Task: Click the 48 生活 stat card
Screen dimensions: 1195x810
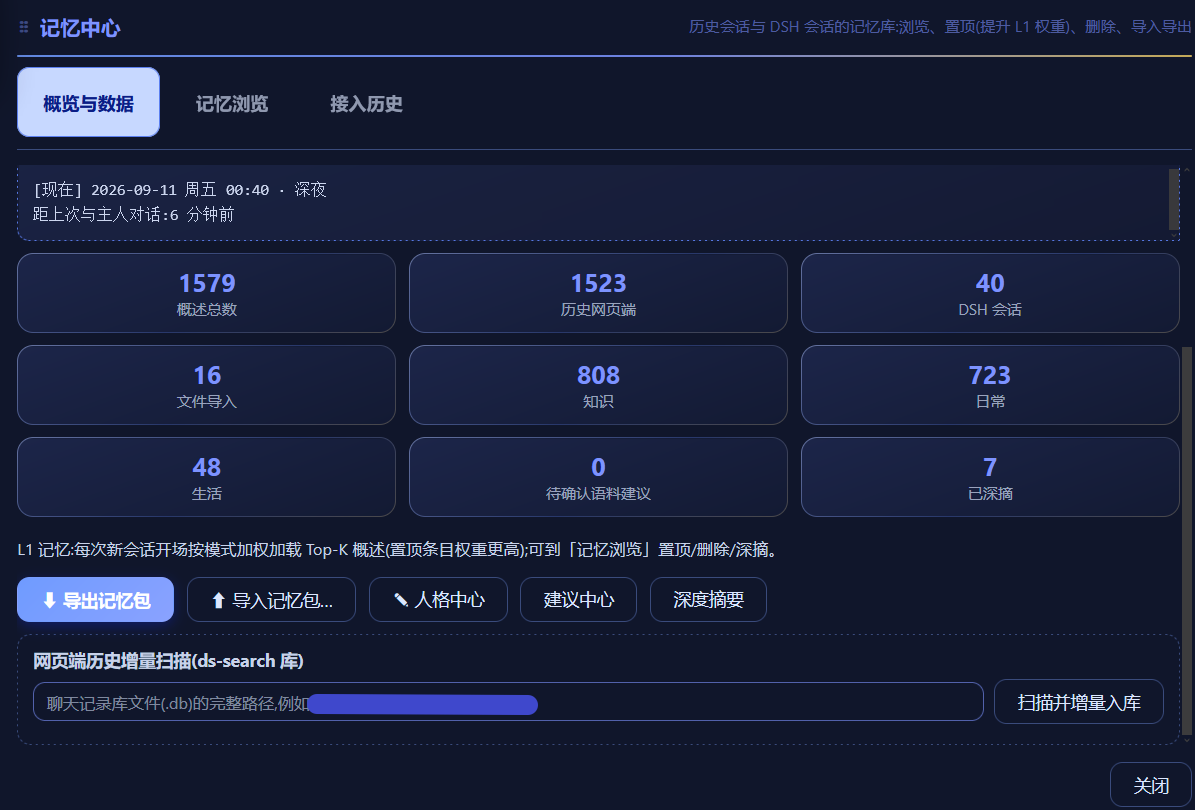Action: click(207, 477)
